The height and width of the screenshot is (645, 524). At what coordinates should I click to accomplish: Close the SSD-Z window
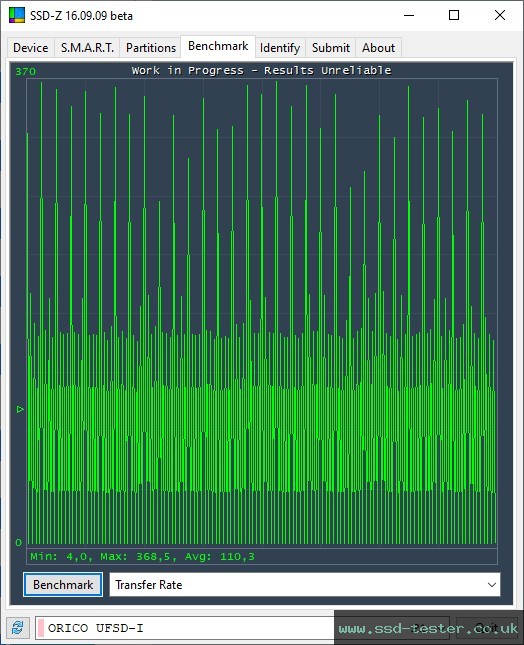tap(500, 16)
